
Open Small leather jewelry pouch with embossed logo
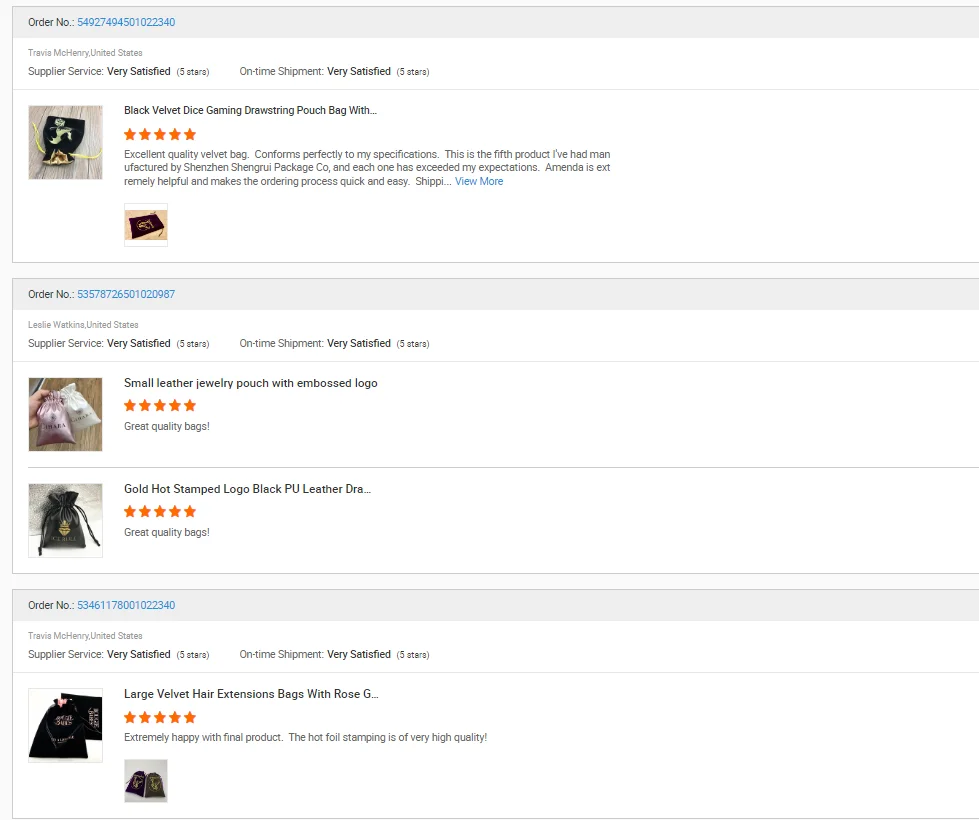click(x=250, y=383)
